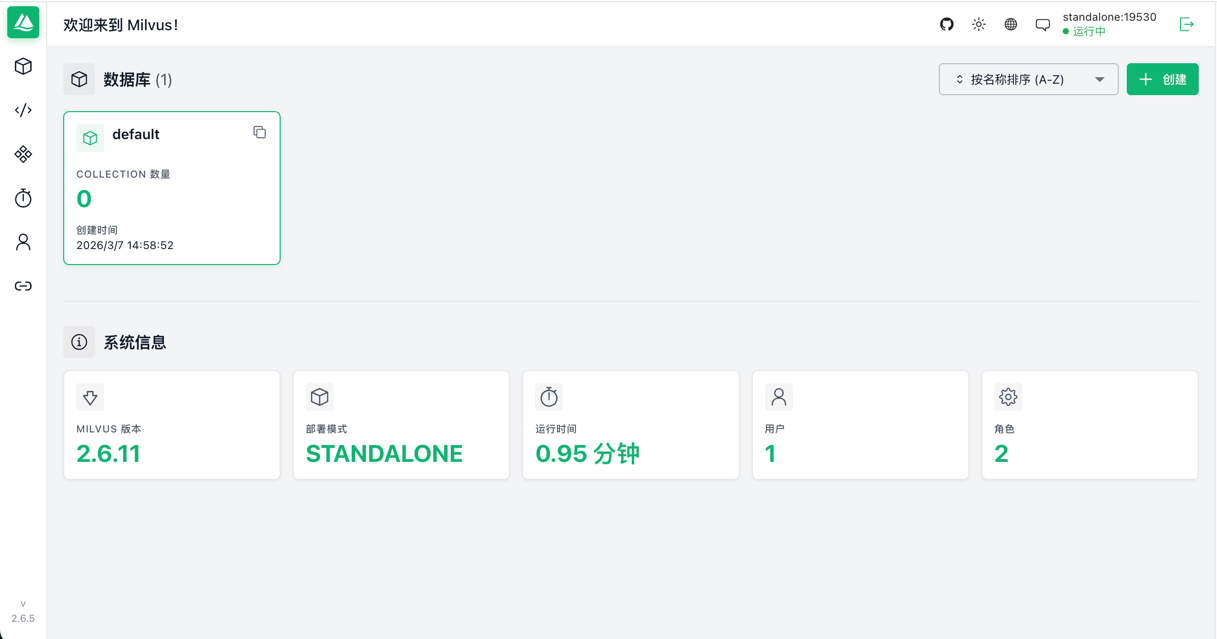Click the 用户 count card
Viewport: 1217px width, 639px height.
[860, 425]
